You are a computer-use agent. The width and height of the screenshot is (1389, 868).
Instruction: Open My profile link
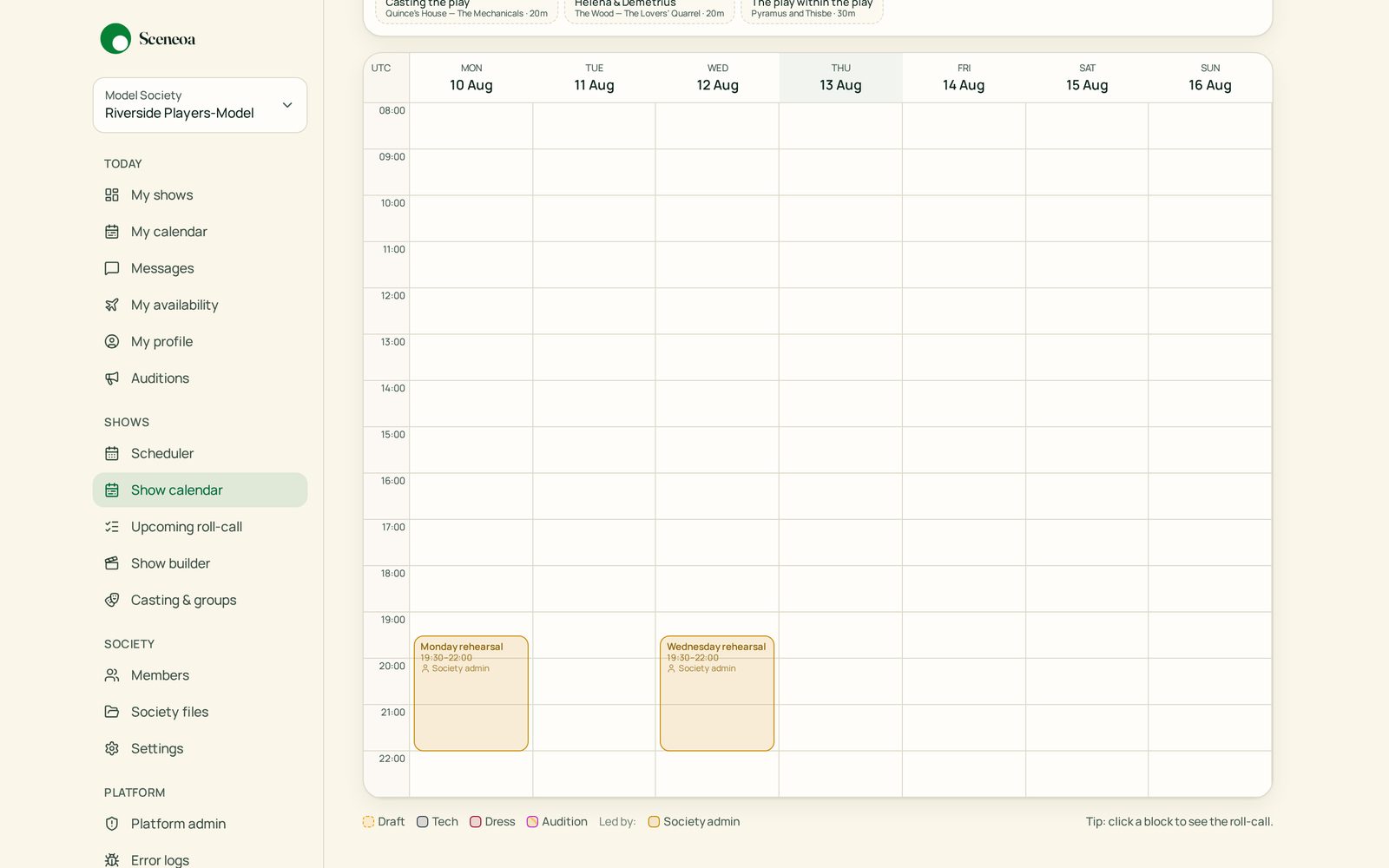pyautogui.click(x=200, y=342)
